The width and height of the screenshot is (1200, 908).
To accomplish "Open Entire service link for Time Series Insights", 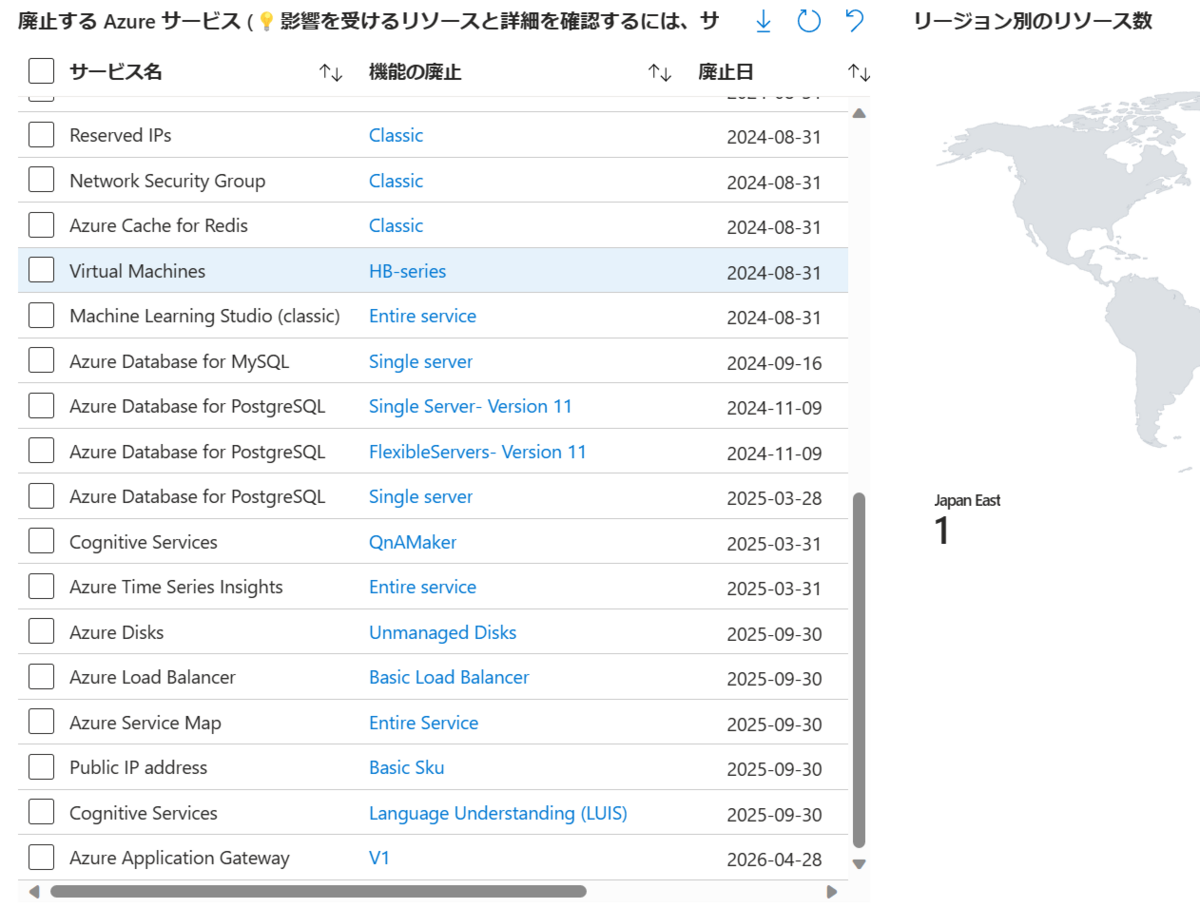I will (x=422, y=587).
